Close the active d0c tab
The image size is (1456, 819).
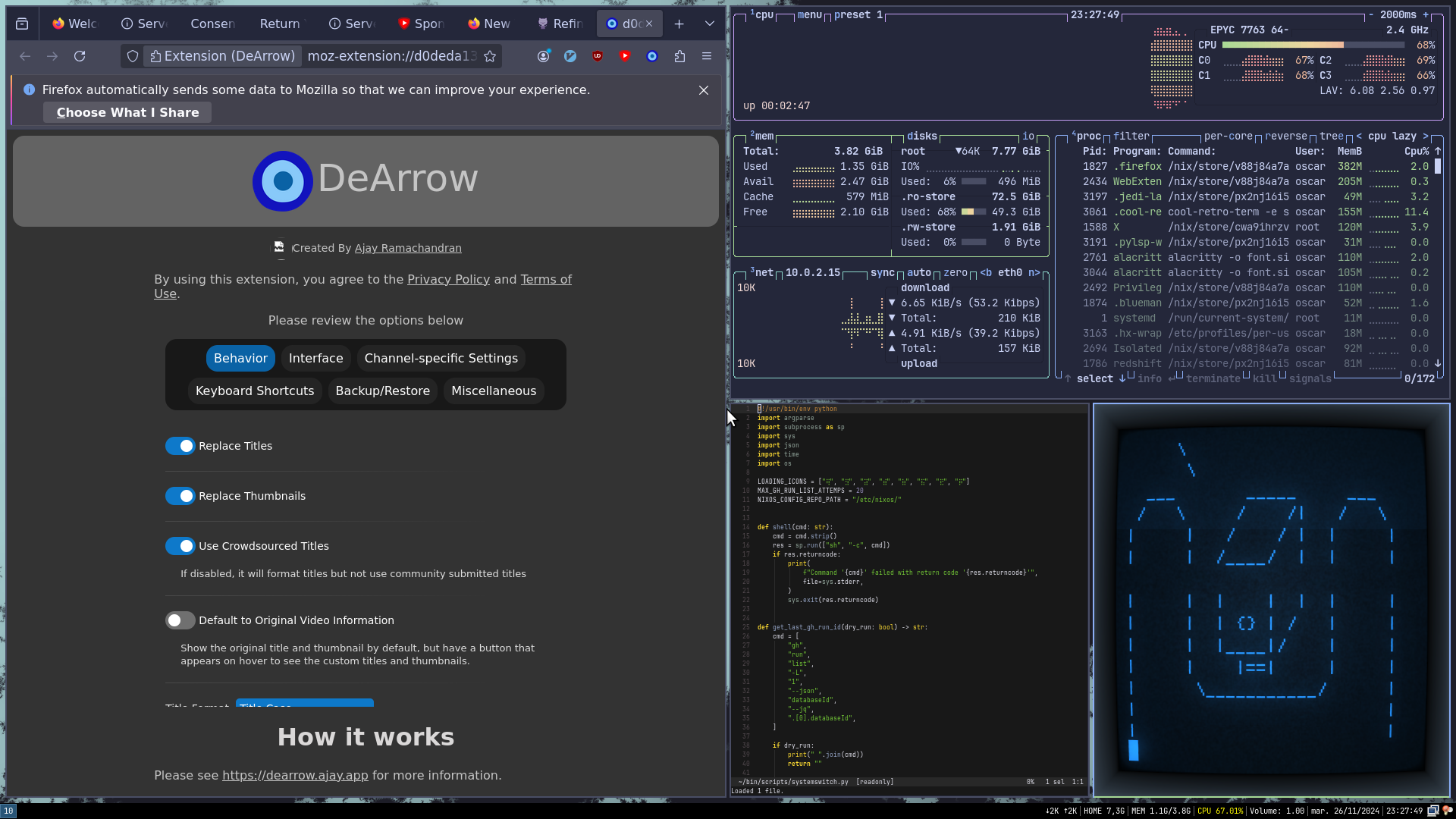[x=649, y=24]
